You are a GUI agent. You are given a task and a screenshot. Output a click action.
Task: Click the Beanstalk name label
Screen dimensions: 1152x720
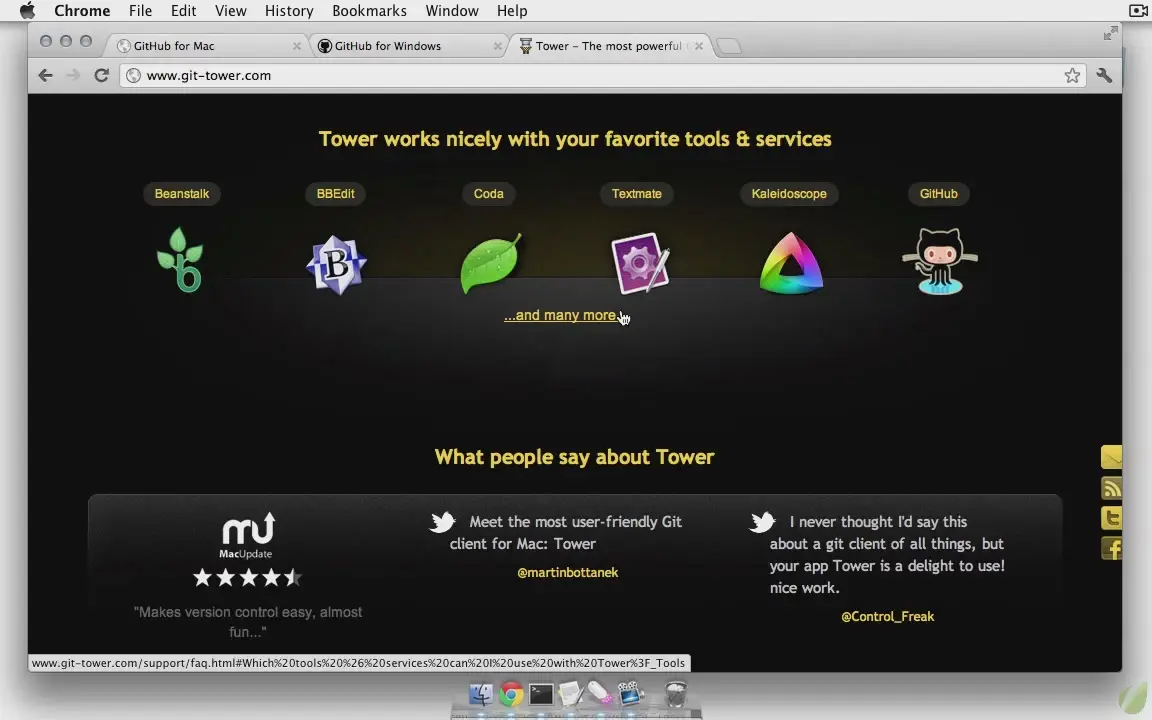click(x=181, y=194)
